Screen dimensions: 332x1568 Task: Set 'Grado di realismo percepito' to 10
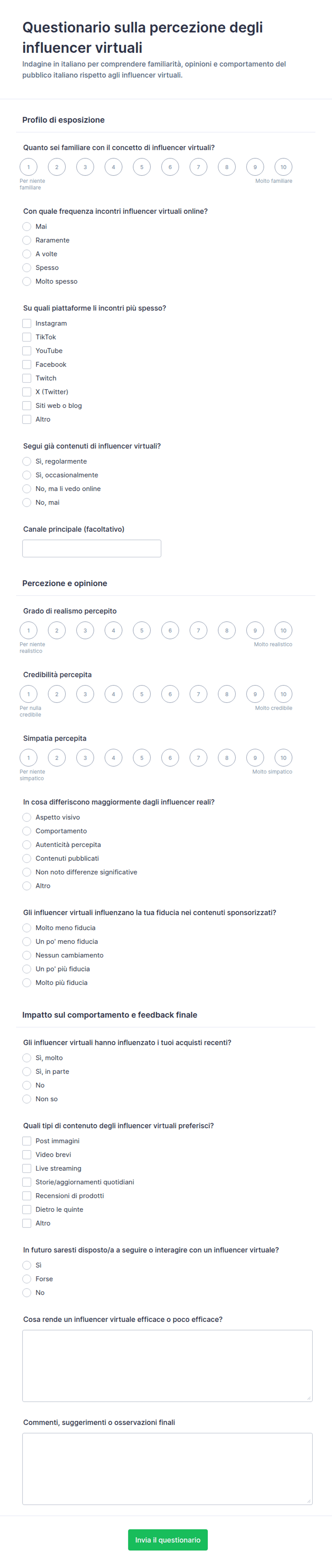[283, 630]
